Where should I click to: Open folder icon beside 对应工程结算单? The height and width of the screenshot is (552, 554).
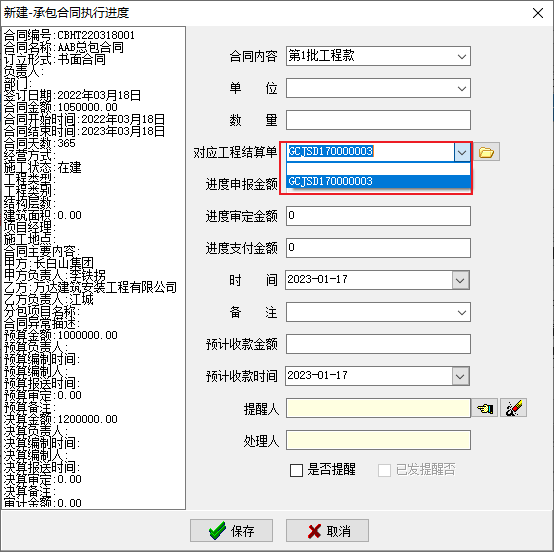tap(486, 152)
